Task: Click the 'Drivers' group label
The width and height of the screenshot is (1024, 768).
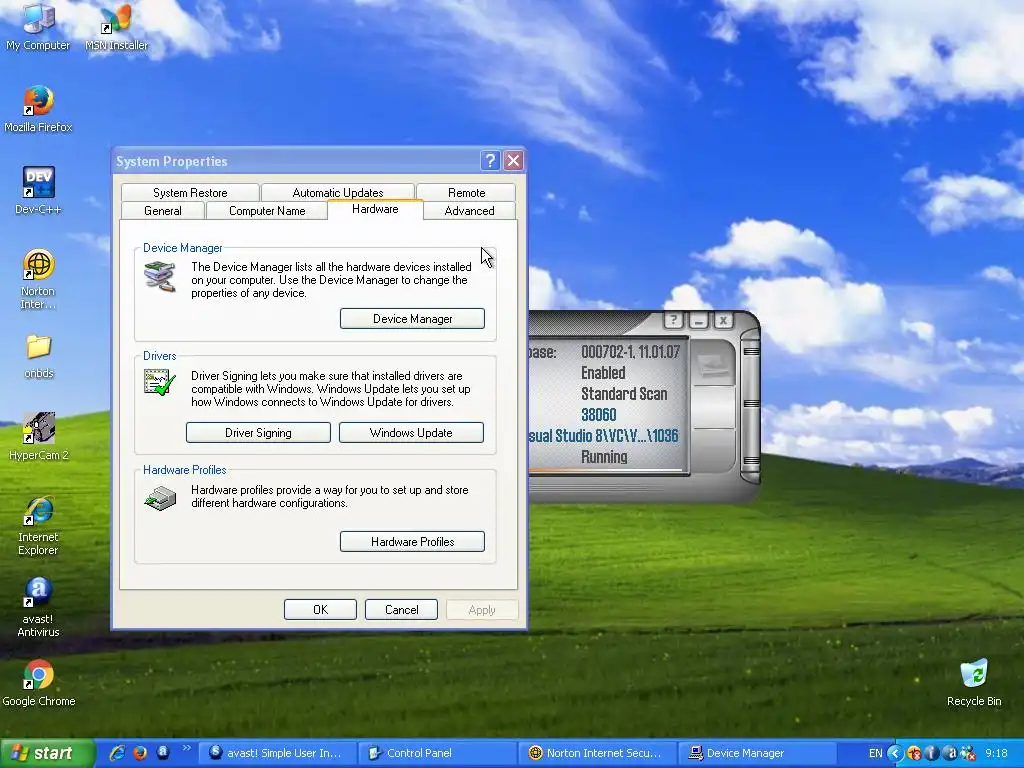Action: pyautogui.click(x=159, y=356)
